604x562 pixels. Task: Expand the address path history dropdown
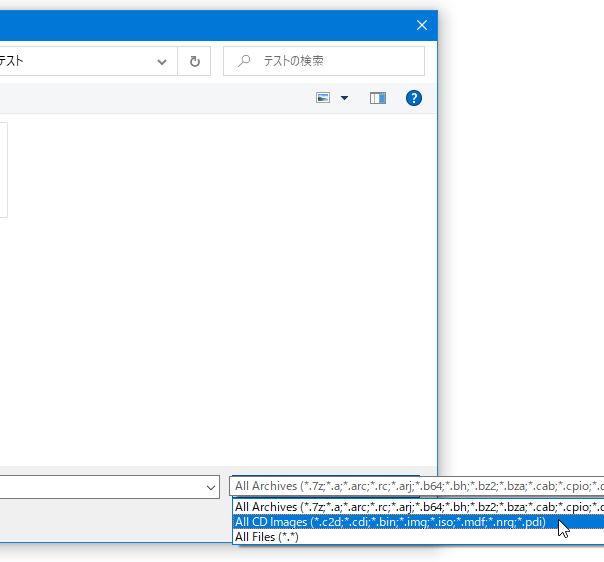coord(162,62)
